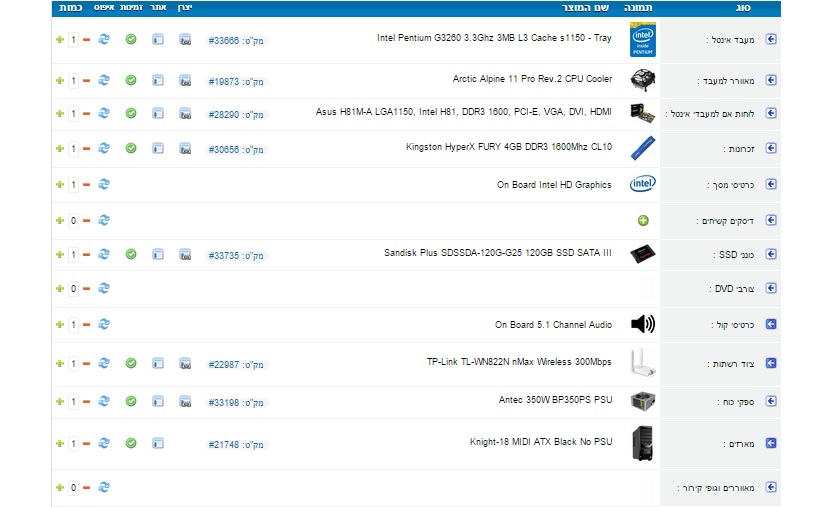816x507 pixels.
Task: Increase quantity in the DVD burner row
Action: tap(60, 289)
